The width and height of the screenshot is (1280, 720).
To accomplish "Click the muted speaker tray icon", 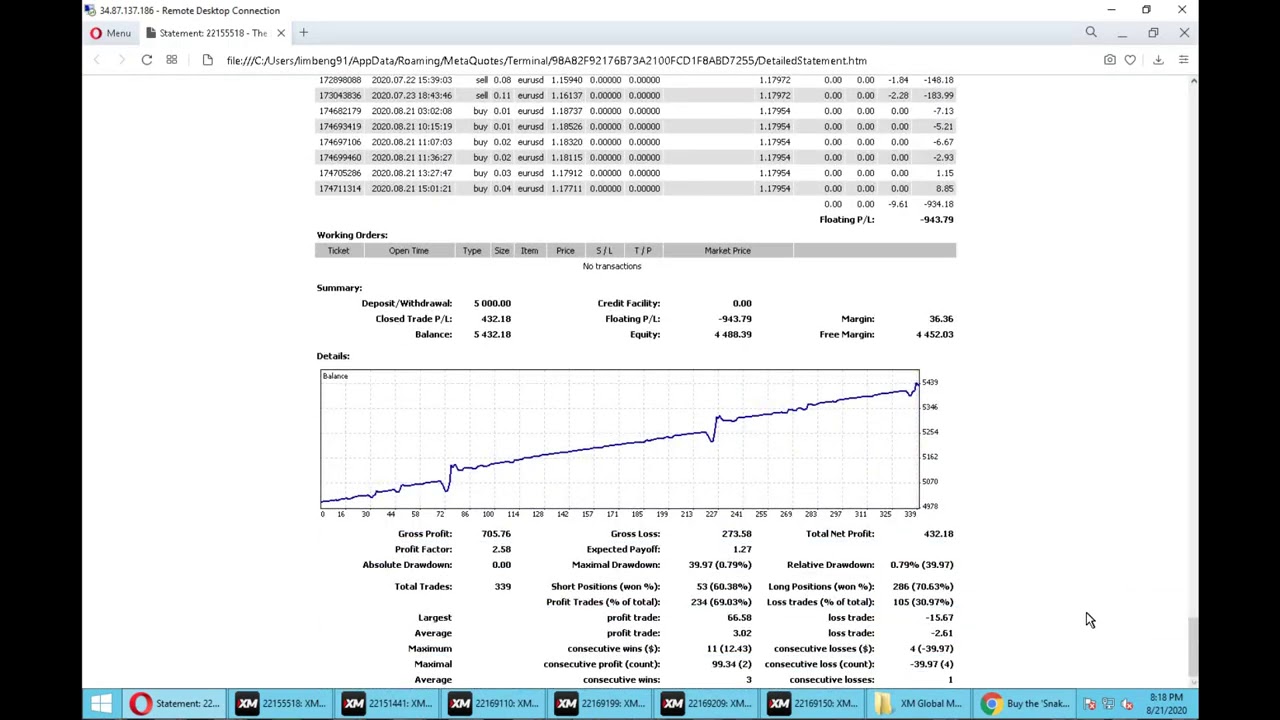I will [1126, 704].
